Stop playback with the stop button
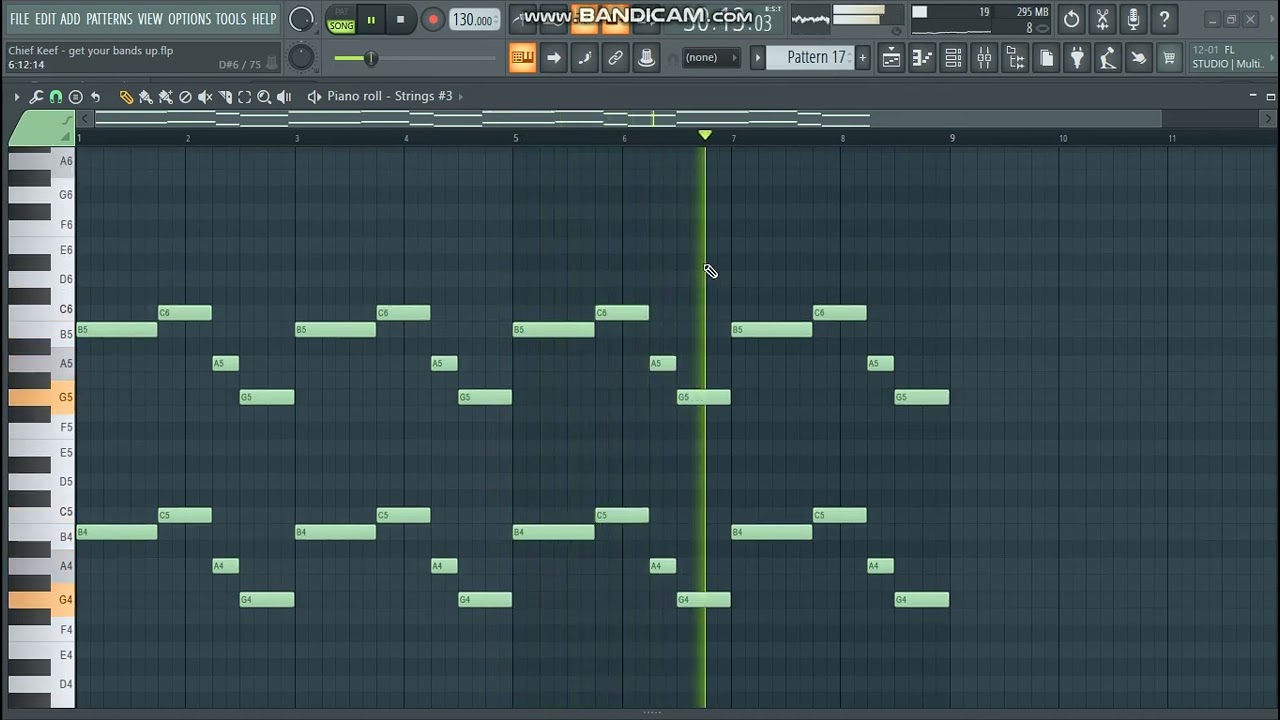The height and width of the screenshot is (720, 1280). click(401, 19)
